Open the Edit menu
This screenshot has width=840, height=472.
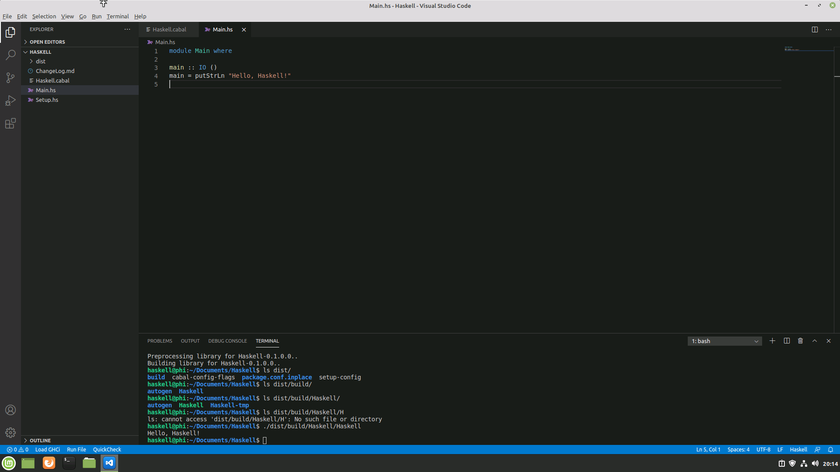coord(22,17)
